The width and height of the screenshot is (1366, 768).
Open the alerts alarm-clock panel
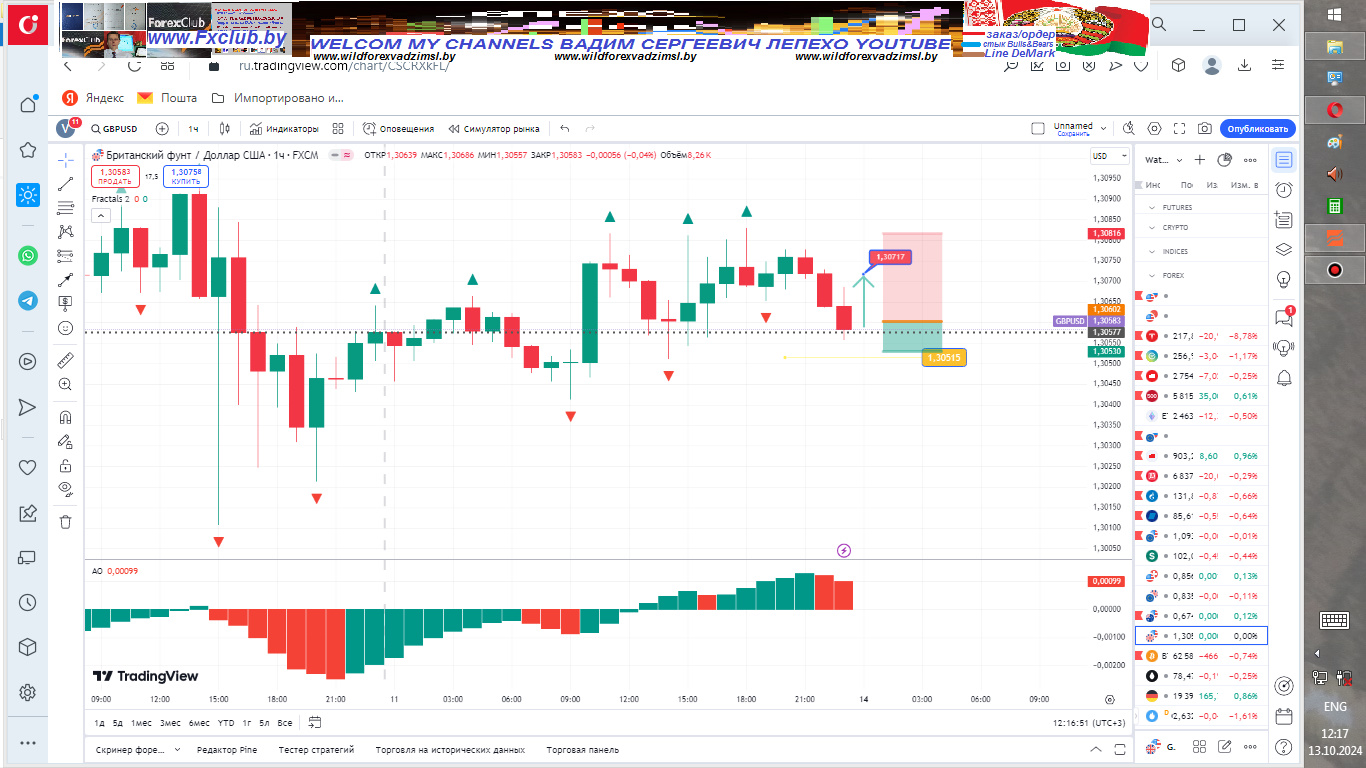point(1284,190)
